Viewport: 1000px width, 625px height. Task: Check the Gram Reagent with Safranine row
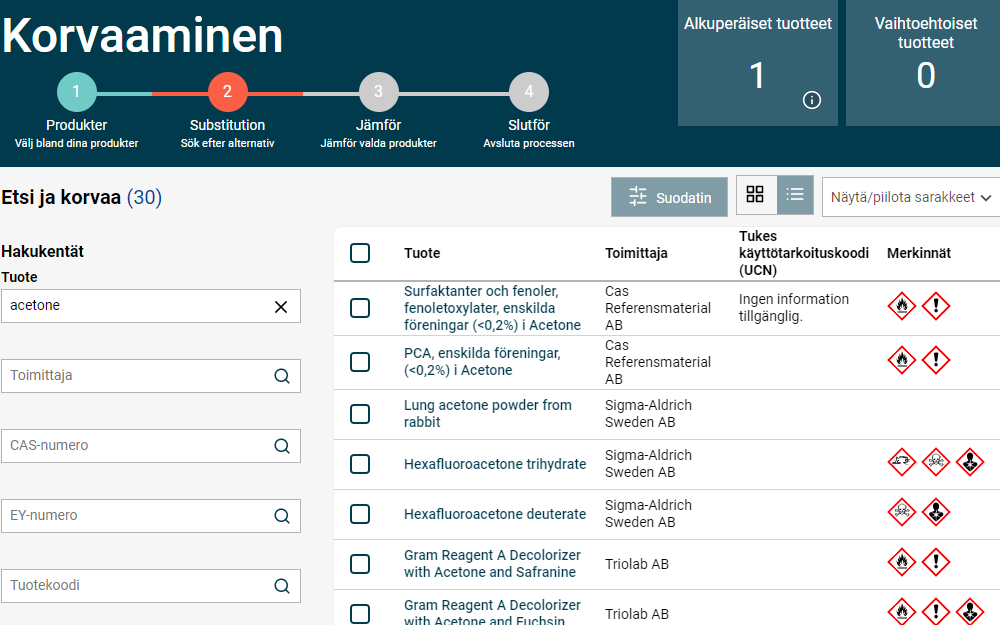(360, 564)
